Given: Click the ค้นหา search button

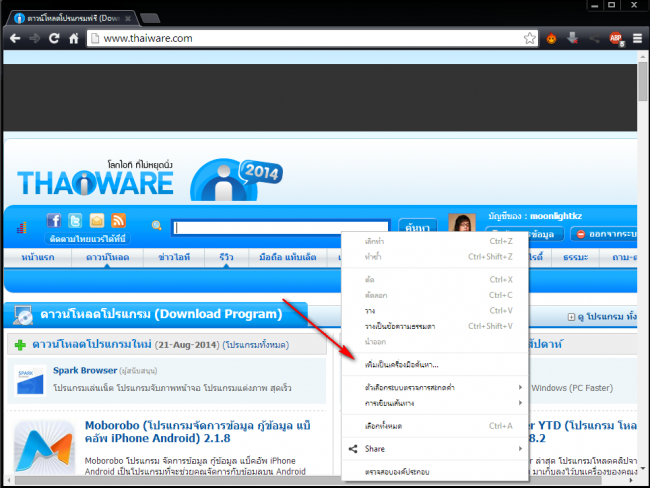Looking at the screenshot, I should tap(417, 226).
